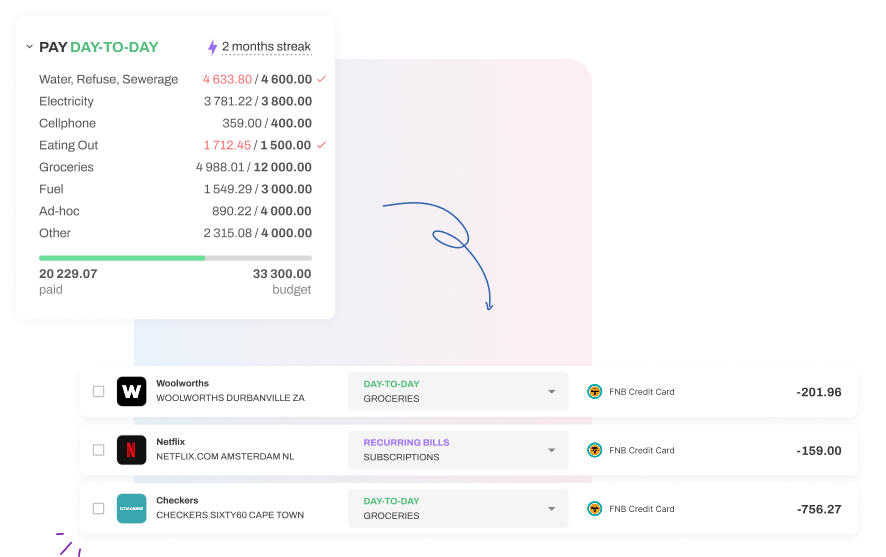The height and width of the screenshot is (557, 886).
Task: Click the 2 months streak link
Action: click(266, 47)
